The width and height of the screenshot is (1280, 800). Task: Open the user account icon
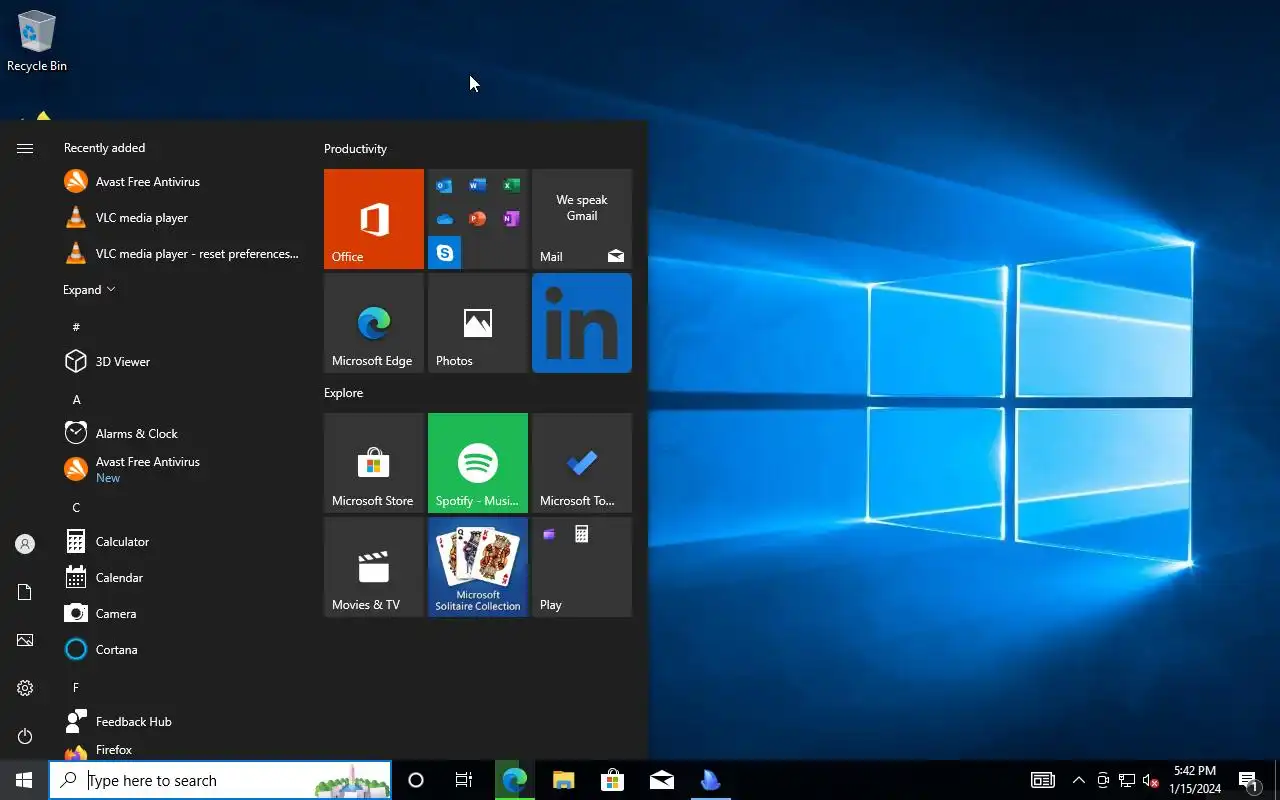tap(25, 544)
